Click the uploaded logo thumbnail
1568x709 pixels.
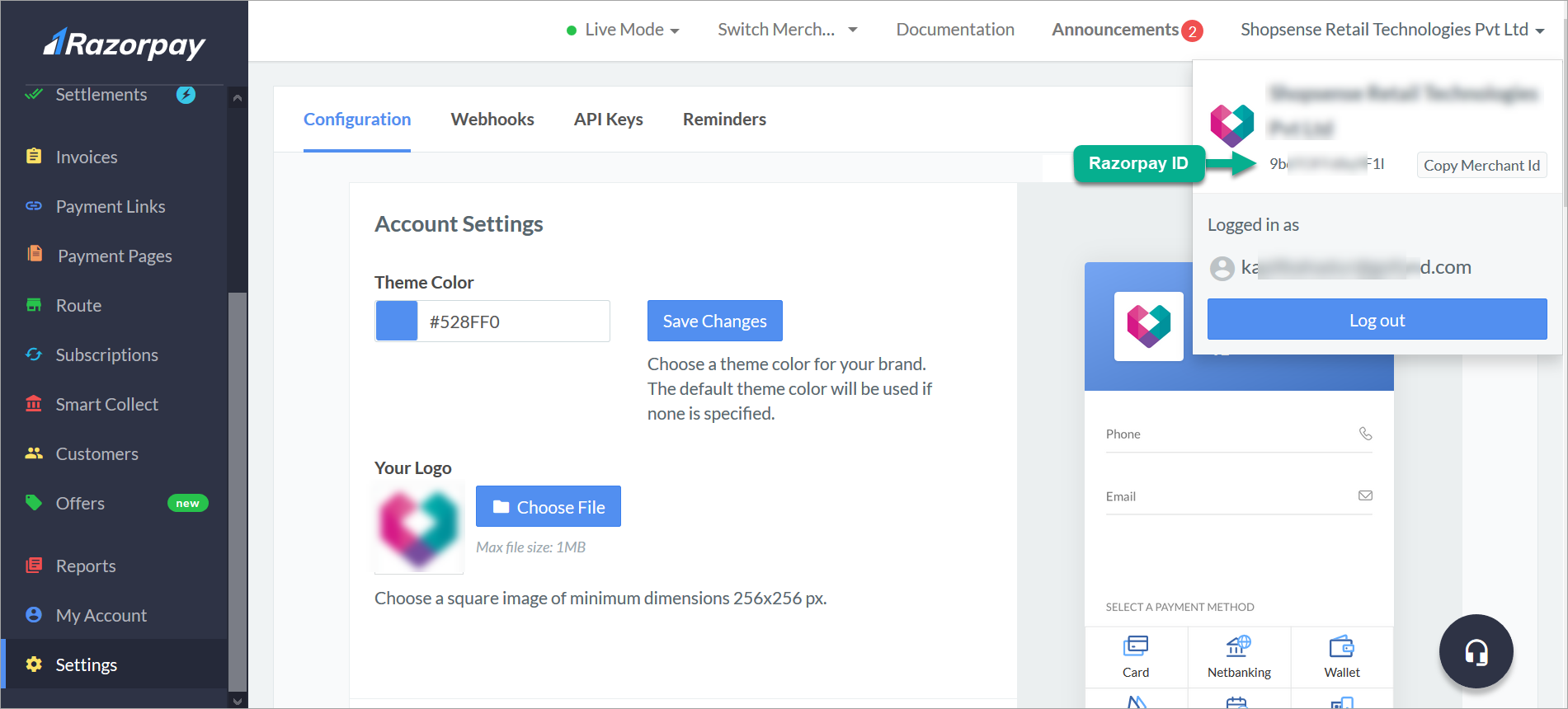(419, 528)
